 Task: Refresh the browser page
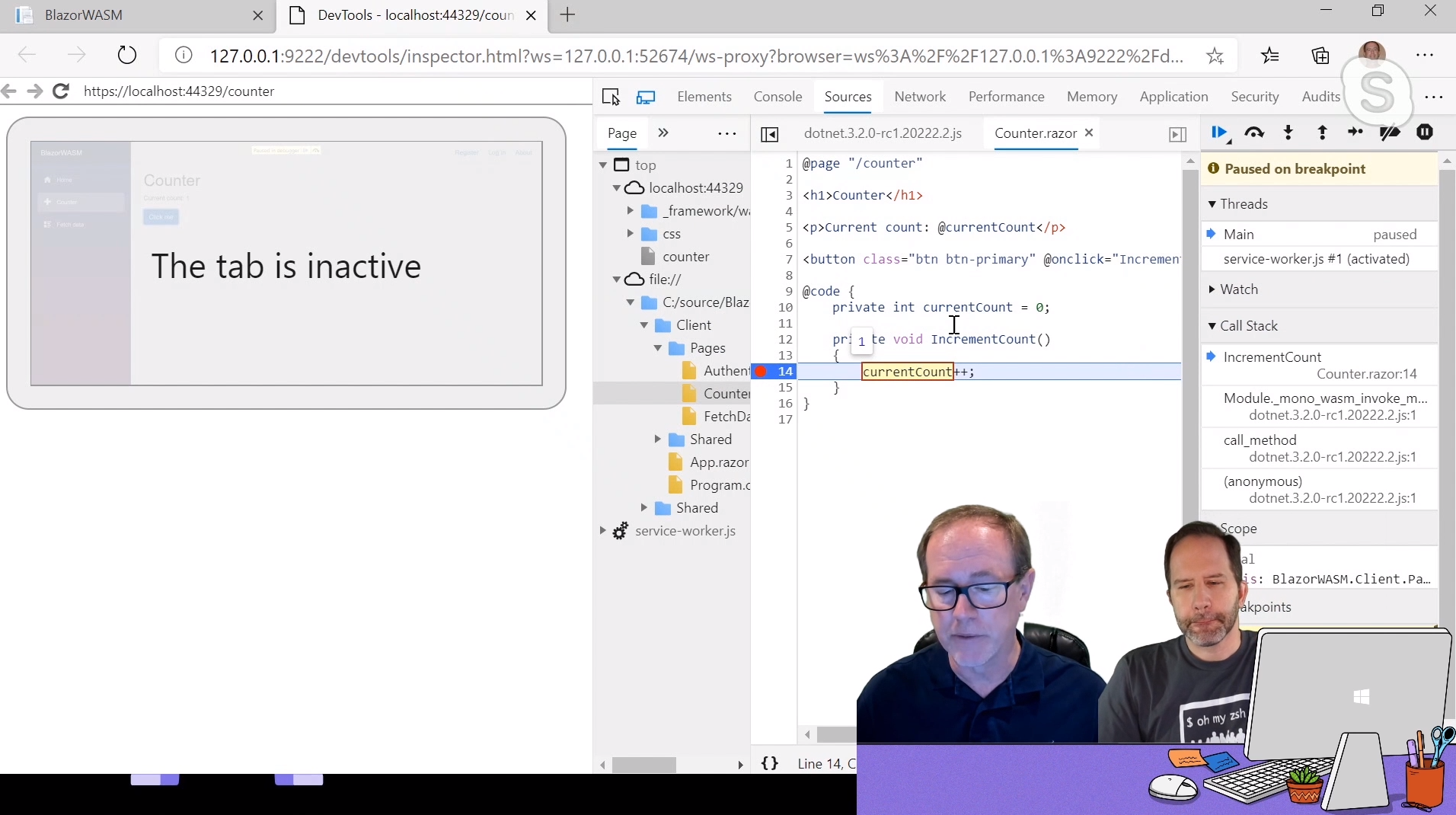click(127, 56)
